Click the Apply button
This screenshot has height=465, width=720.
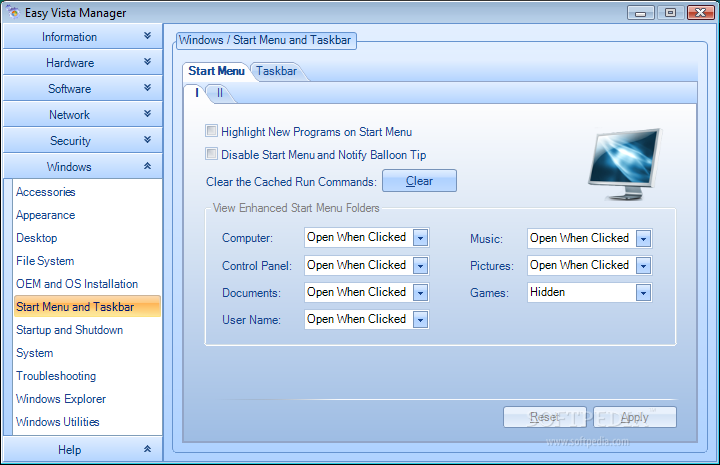[635, 417]
